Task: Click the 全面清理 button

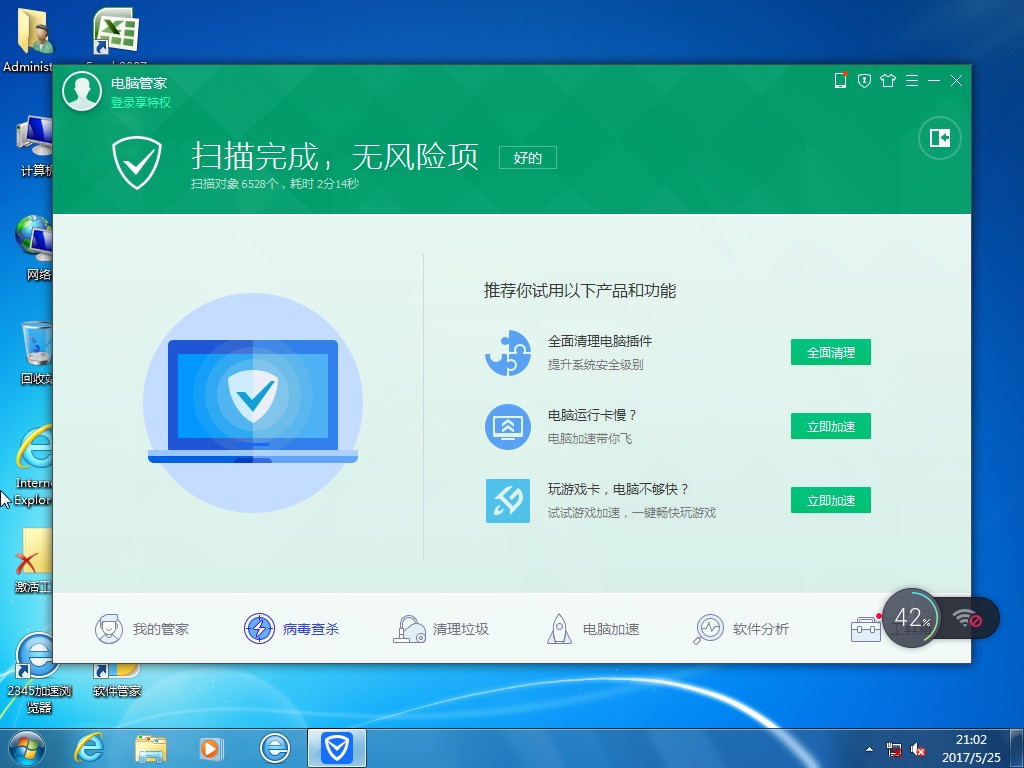Action: click(x=830, y=353)
